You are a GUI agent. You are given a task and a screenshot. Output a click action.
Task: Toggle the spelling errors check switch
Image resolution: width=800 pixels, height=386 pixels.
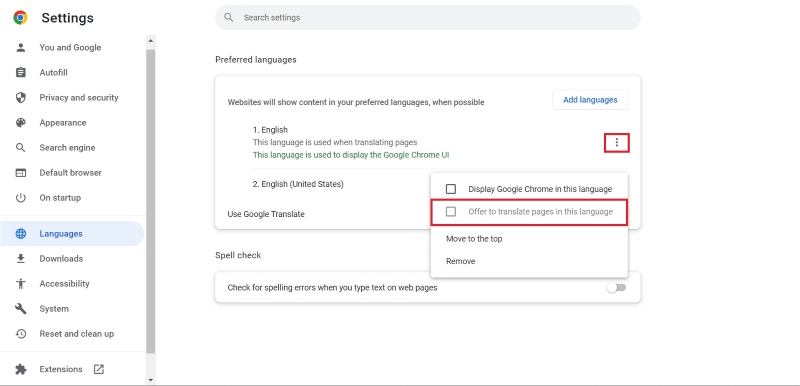(x=616, y=288)
